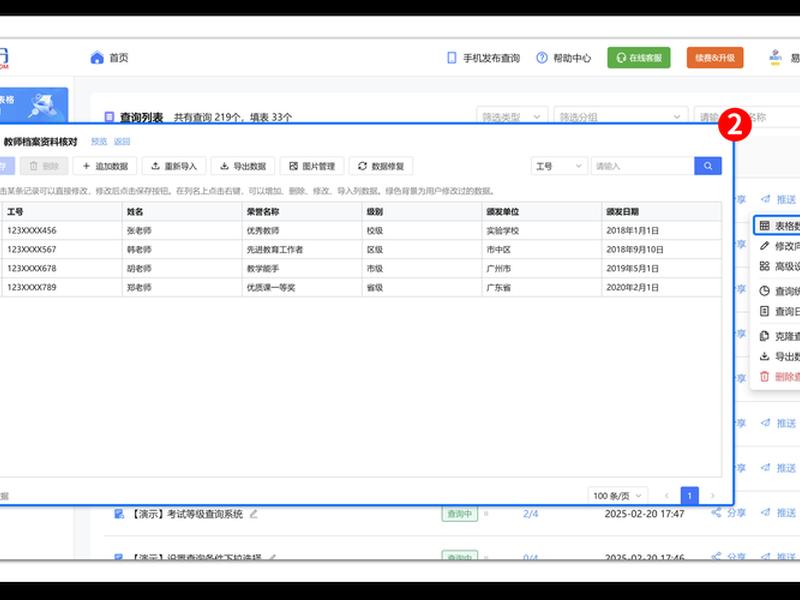Click the 颁发日期 column header
Screen dimensions: 800x600
[x=661, y=211]
